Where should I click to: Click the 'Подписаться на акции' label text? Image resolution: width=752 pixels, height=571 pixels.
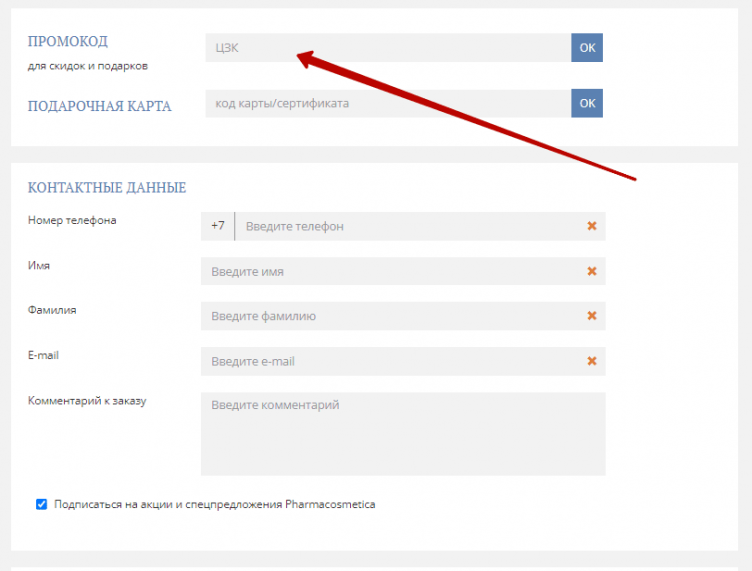(x=215, y=504)
